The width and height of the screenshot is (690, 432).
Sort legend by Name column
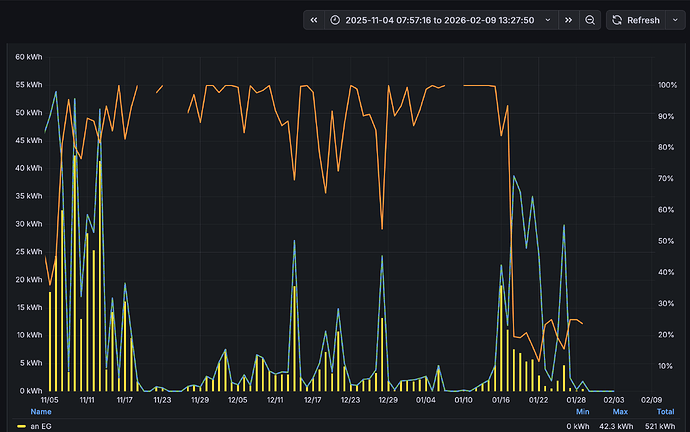pos(41,411)
